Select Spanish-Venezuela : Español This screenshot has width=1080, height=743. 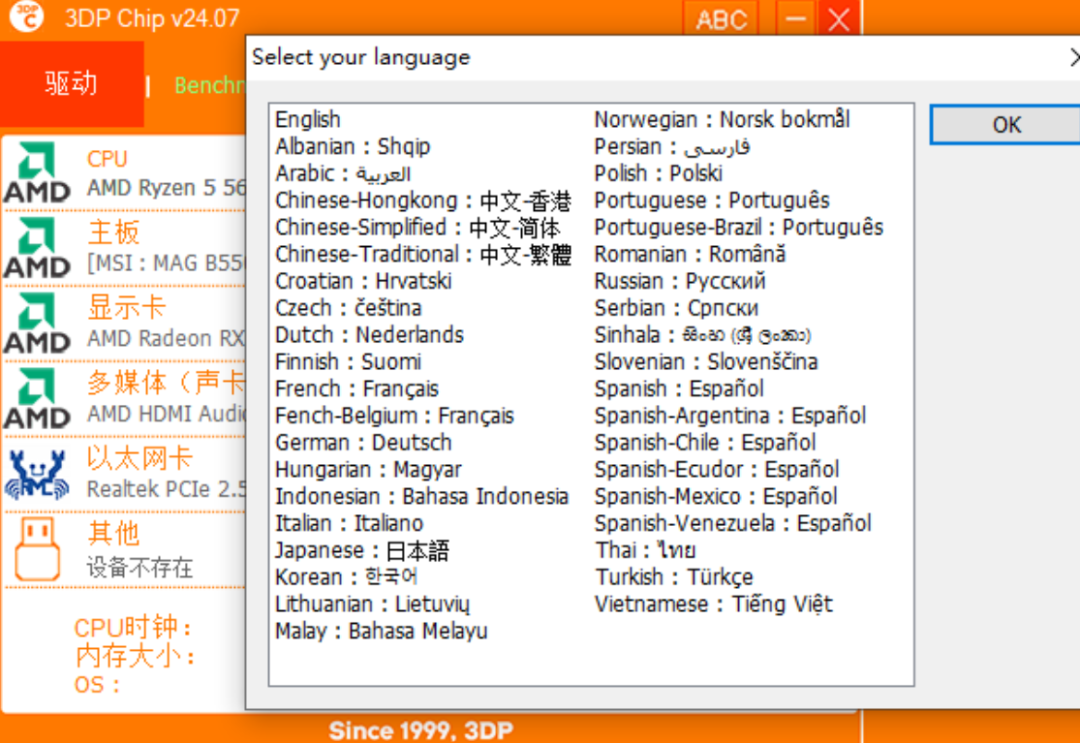733,523
